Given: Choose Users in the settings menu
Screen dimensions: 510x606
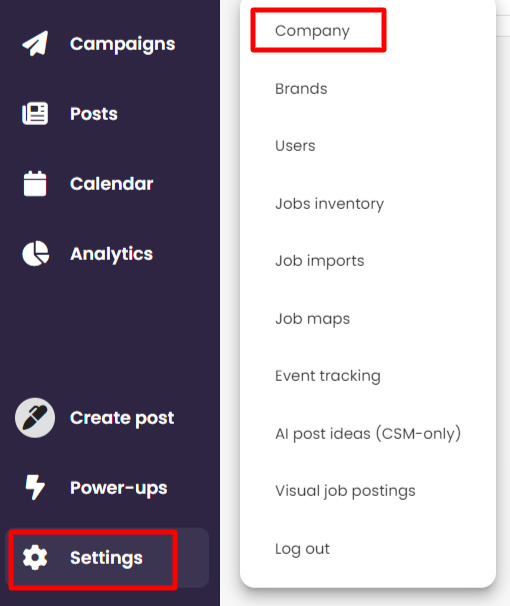Looking at the screenshot, I should 295,146.
